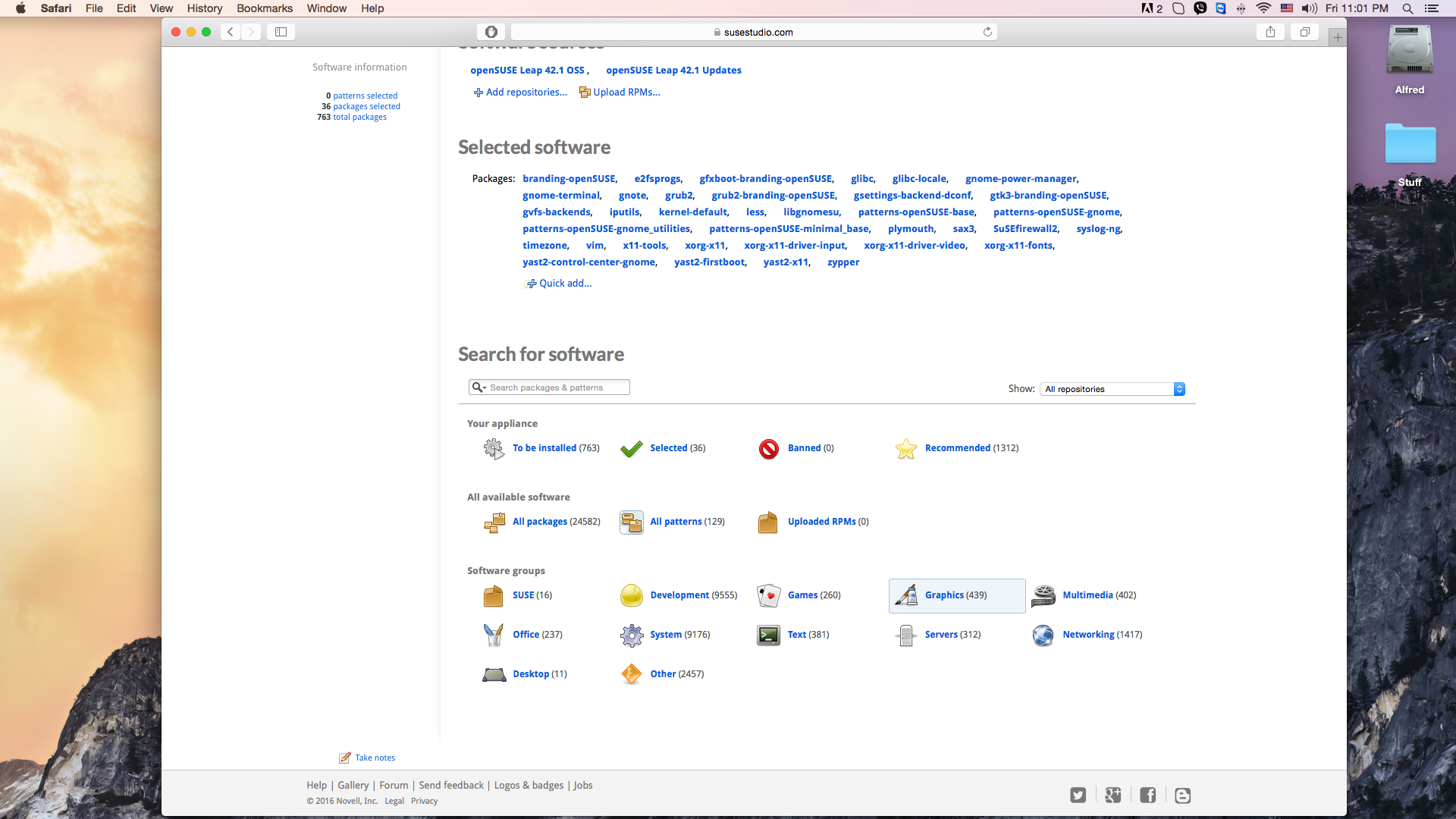This screenshot has width=1456, height=819.
Task: Click the Take notes pencil icon
Action: pyautogui.click(x=344, y=757)
